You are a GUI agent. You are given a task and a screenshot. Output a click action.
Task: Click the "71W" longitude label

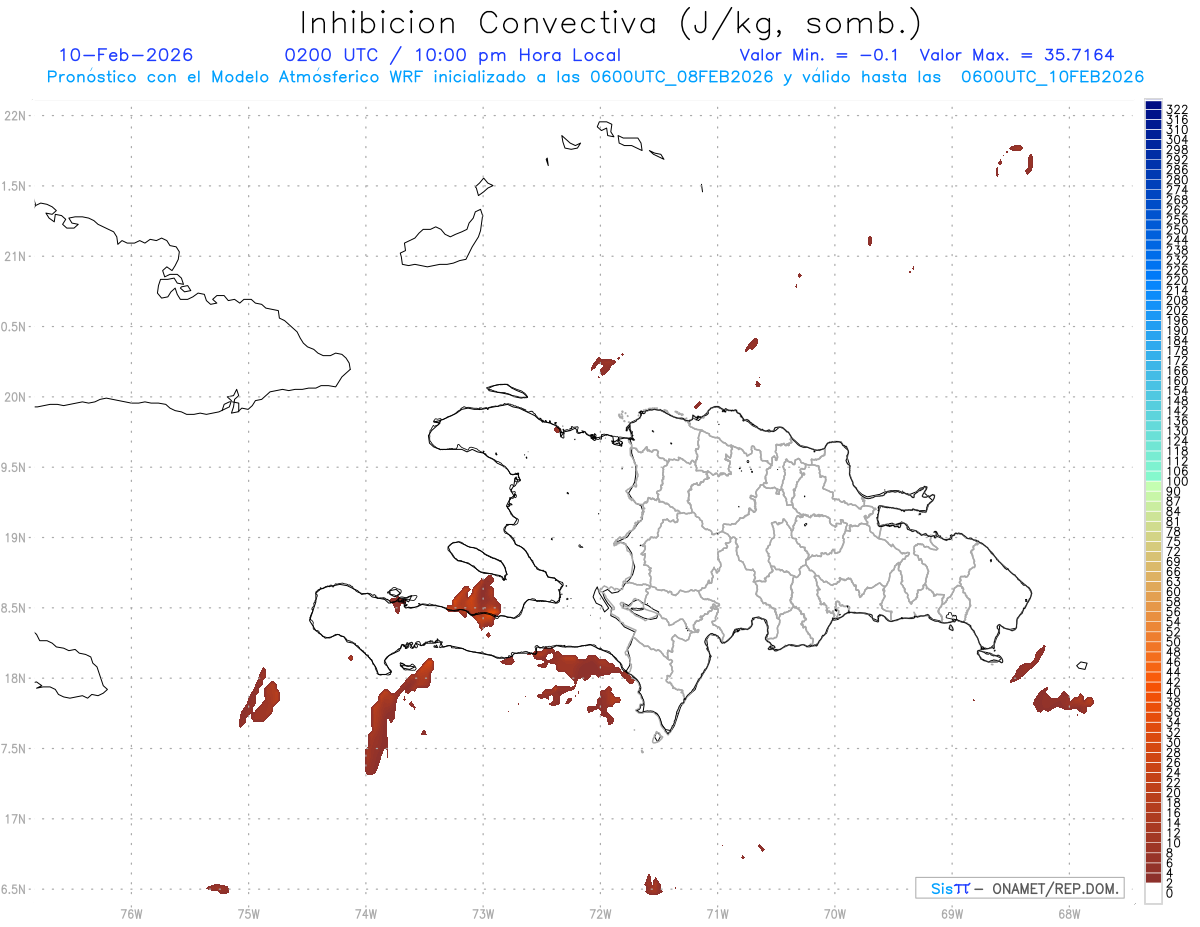click(718, 912)
